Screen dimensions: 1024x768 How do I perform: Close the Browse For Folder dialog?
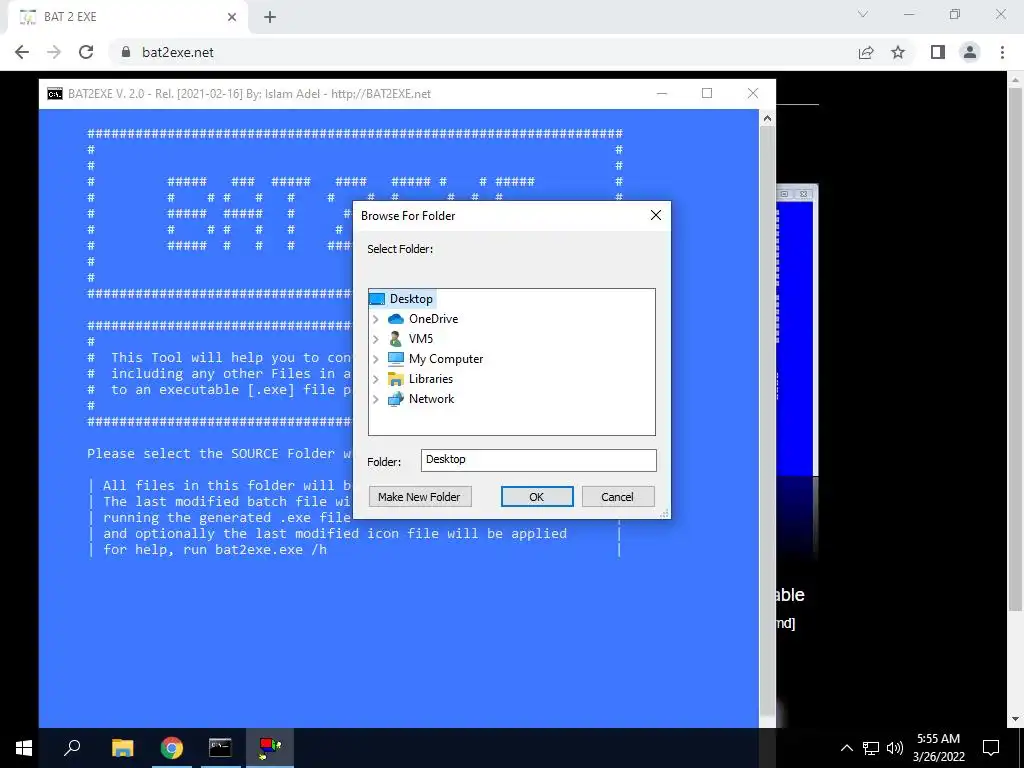[656, 216]
